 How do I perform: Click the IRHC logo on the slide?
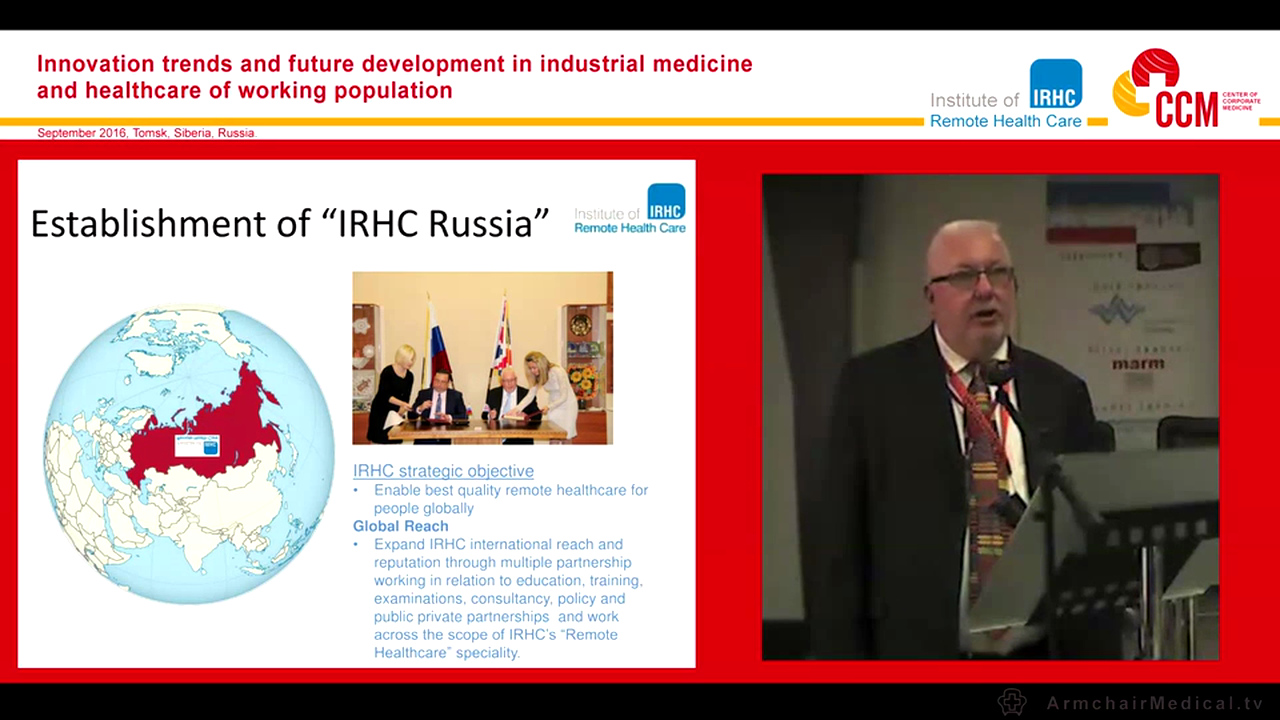[x=668, y=203]
